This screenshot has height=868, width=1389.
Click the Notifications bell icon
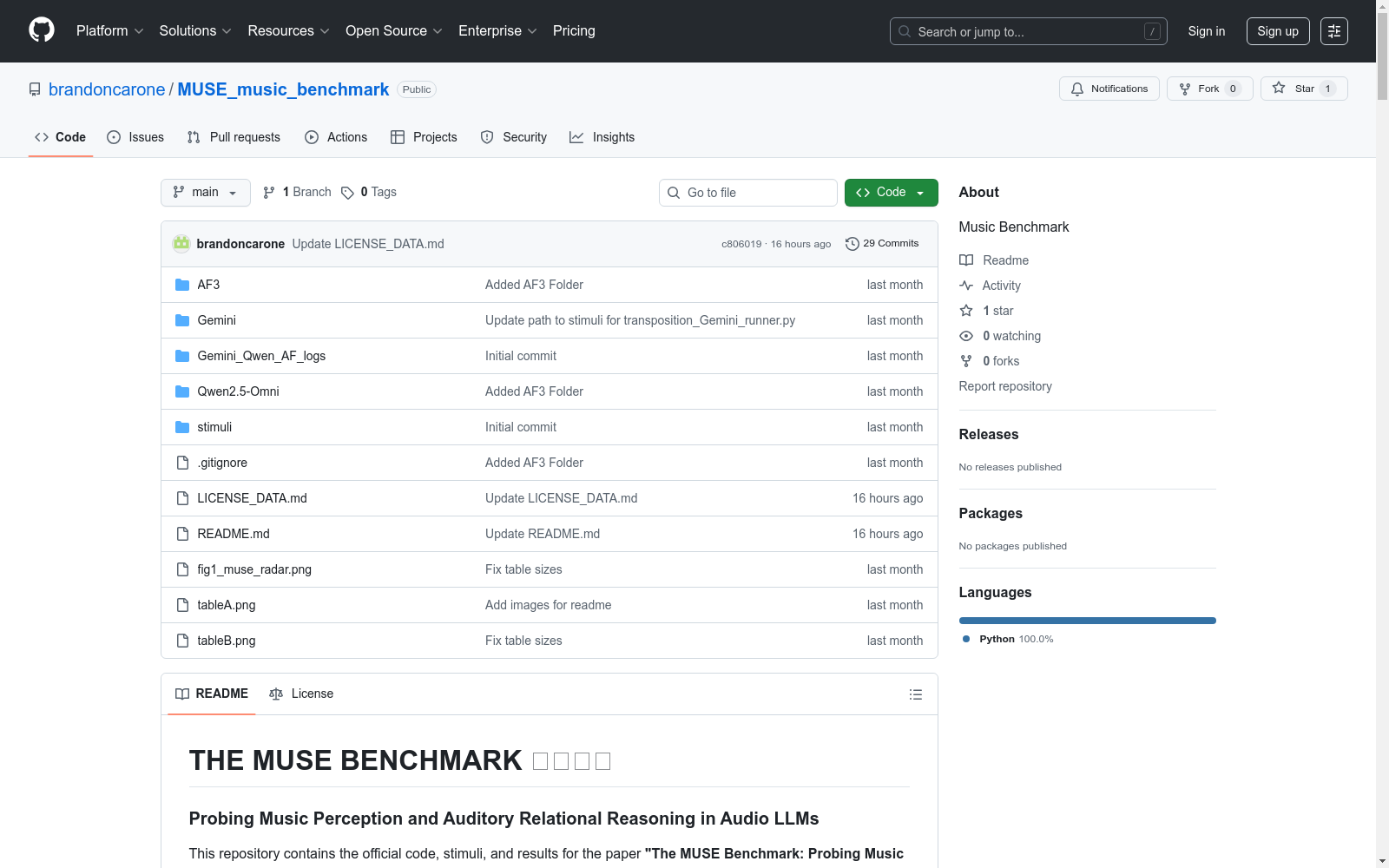(1077, 89)
